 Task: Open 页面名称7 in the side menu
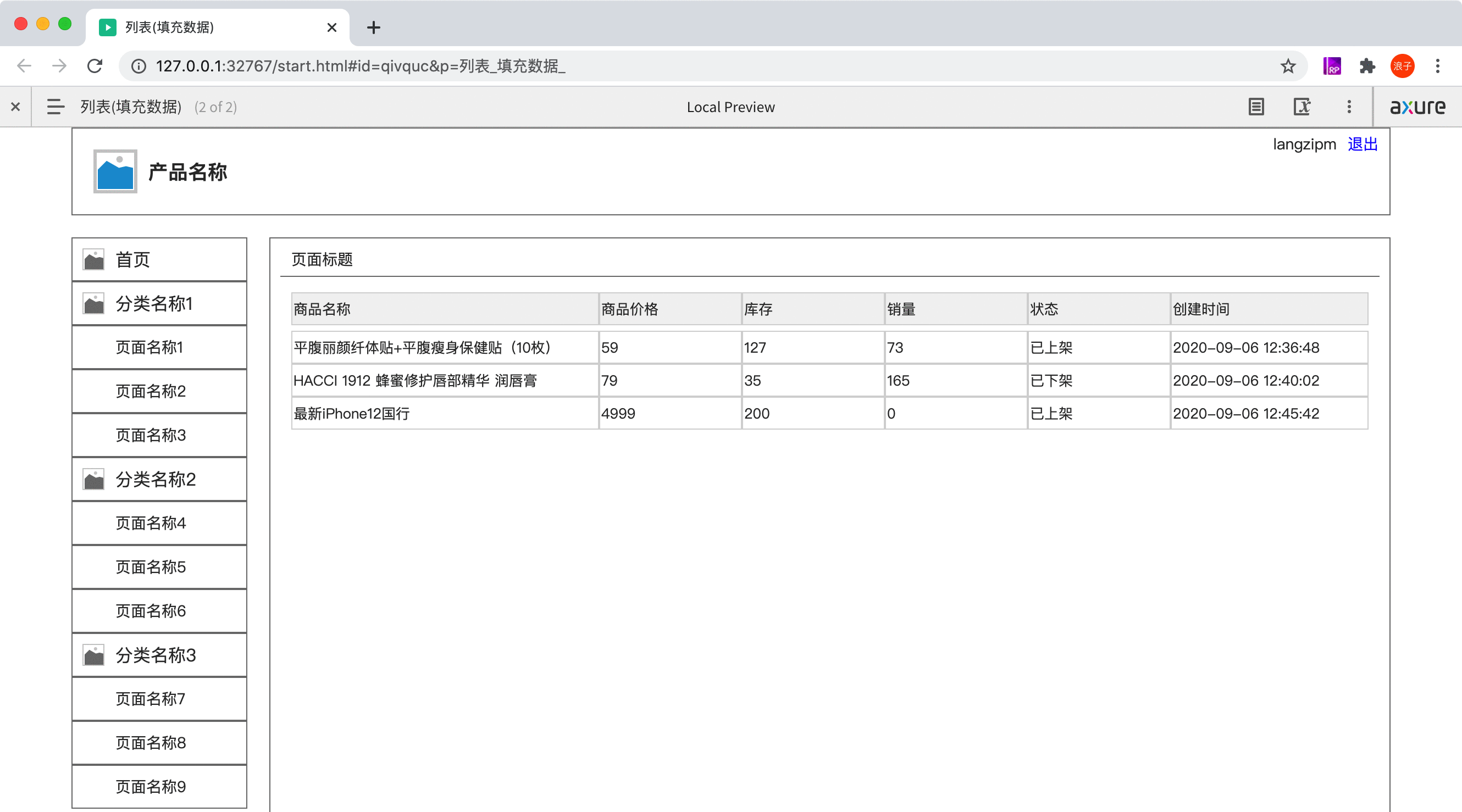(159, 699)
